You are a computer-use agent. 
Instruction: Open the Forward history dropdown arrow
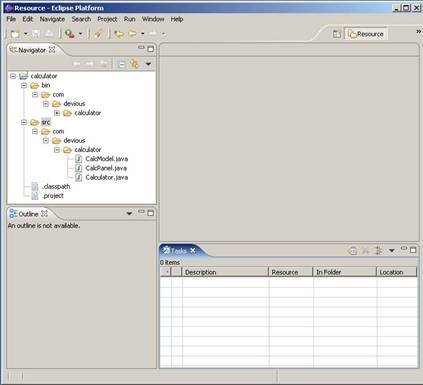tap(163, 34)
